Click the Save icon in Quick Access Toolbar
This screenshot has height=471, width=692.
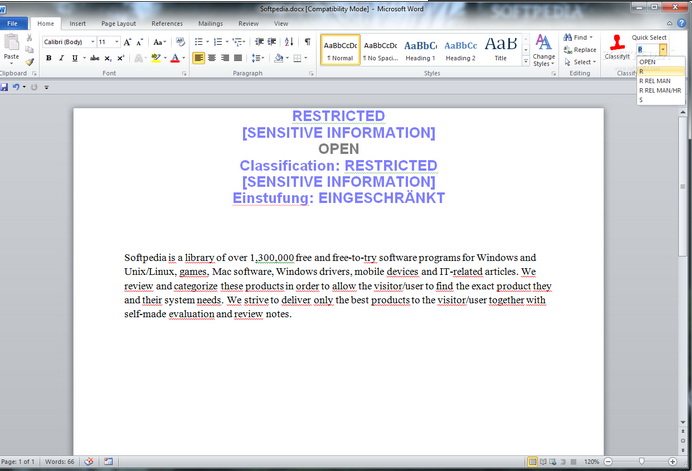coord(4,87)
